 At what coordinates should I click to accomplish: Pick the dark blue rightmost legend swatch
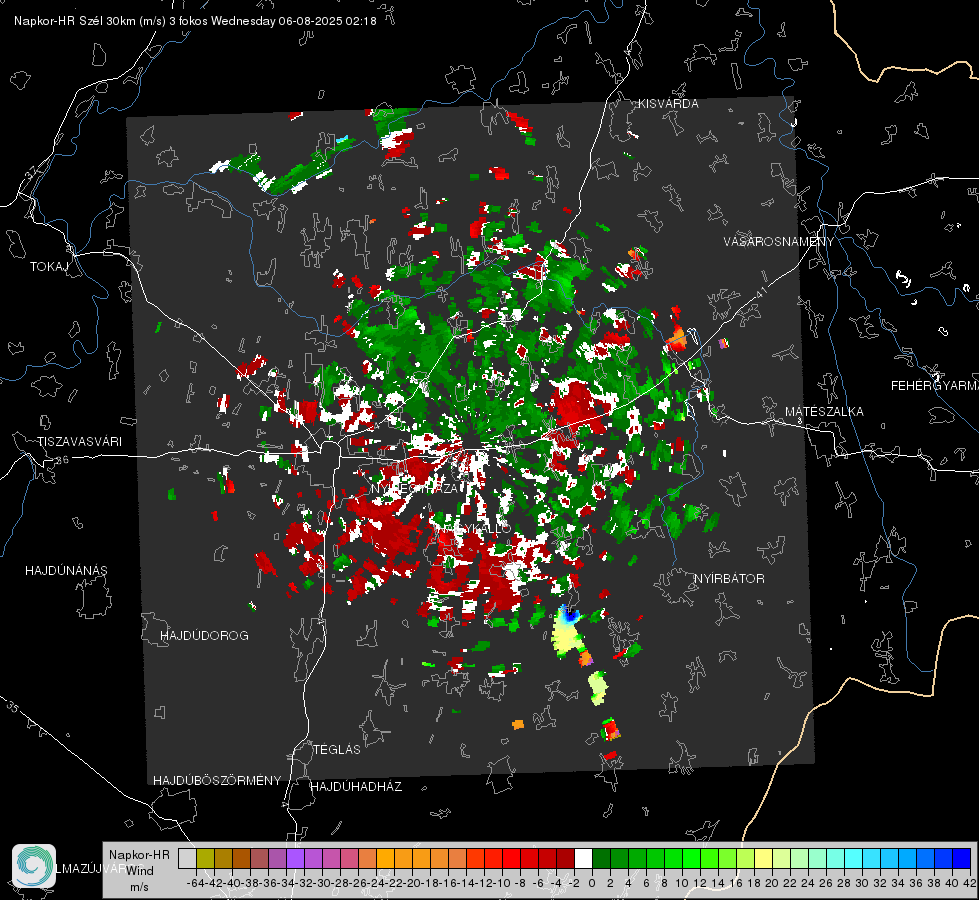point(962,858)
